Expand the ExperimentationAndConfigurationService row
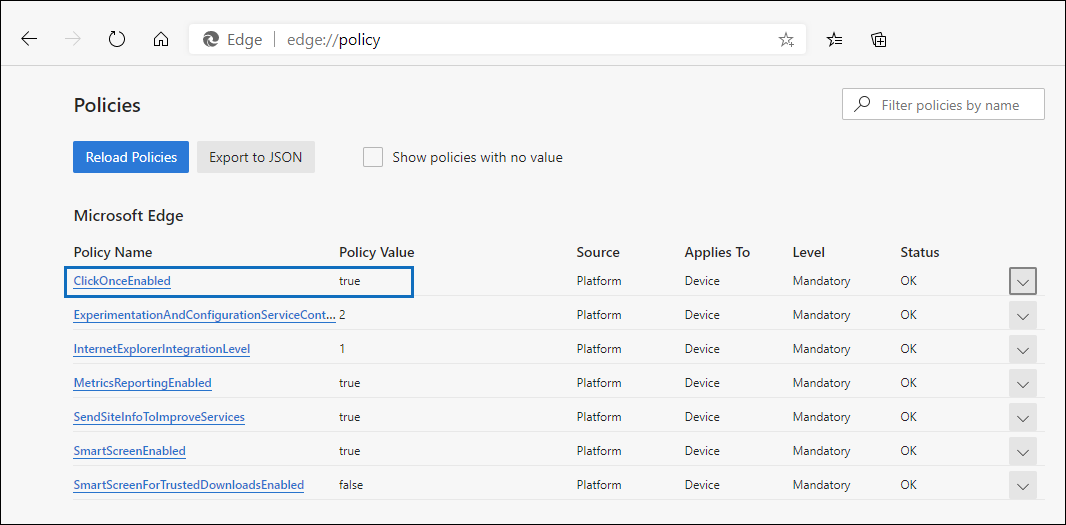1066x525 pixels. [1022, 316]
